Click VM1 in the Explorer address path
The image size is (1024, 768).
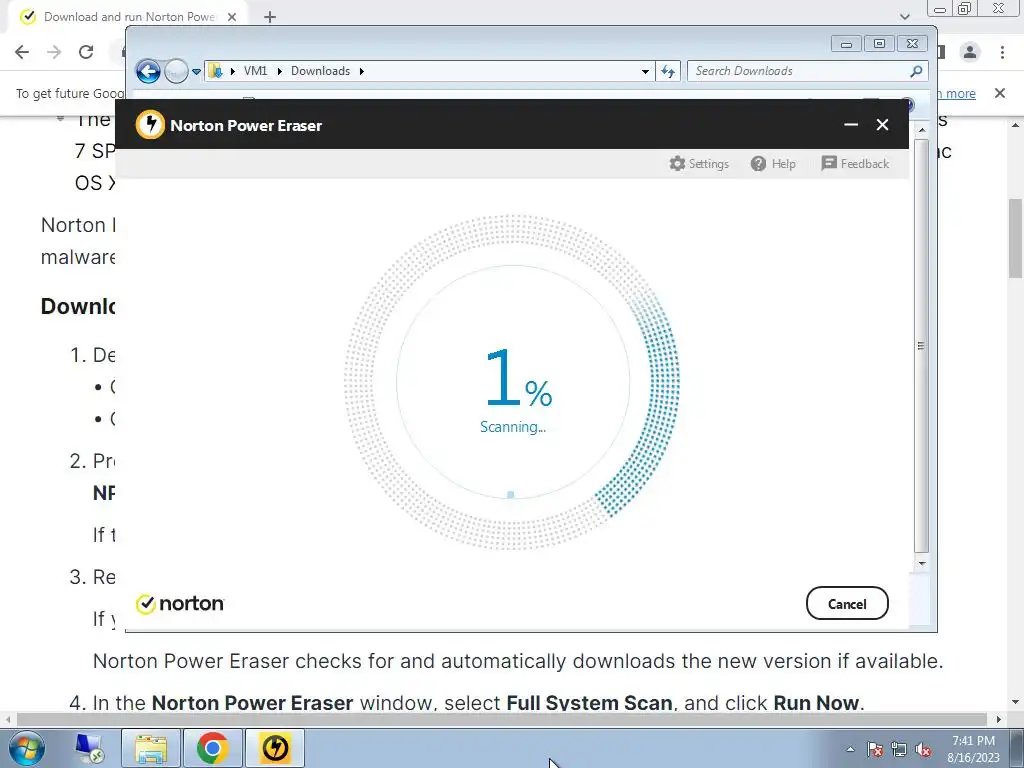click(255, 71)
